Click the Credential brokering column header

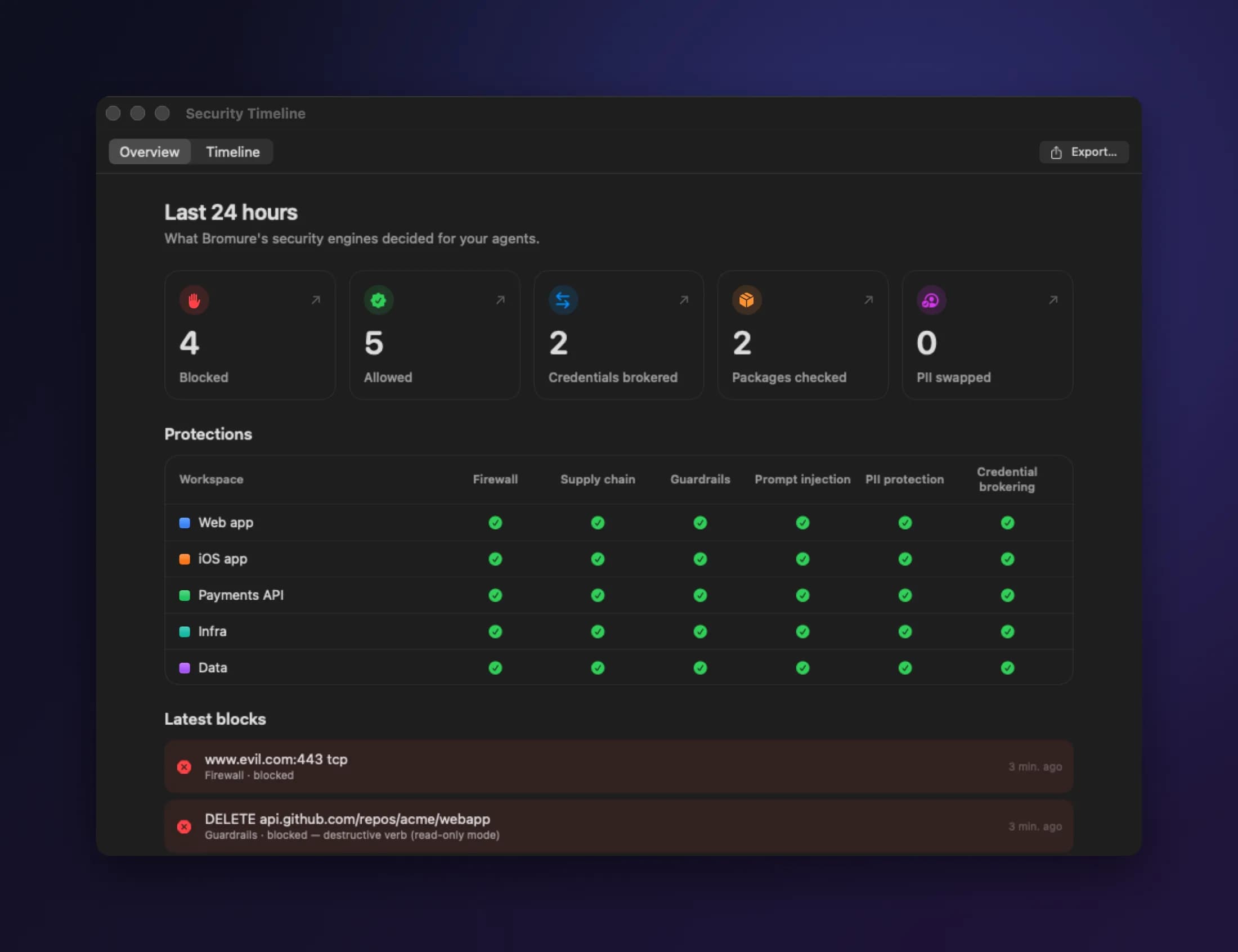[x=1007, y=479]
